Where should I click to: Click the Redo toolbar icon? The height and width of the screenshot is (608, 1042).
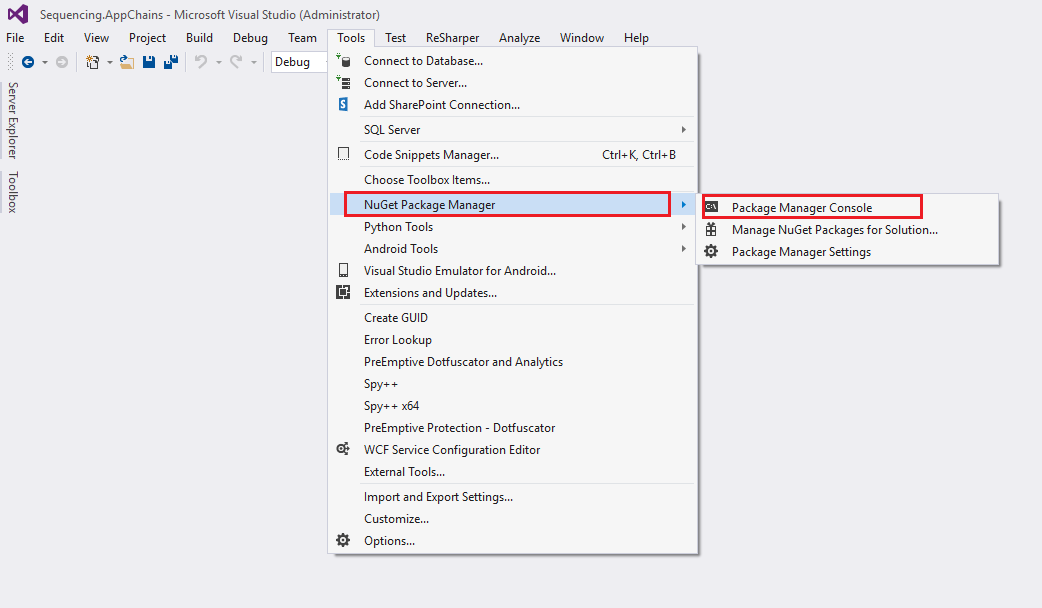pos(236,62)
